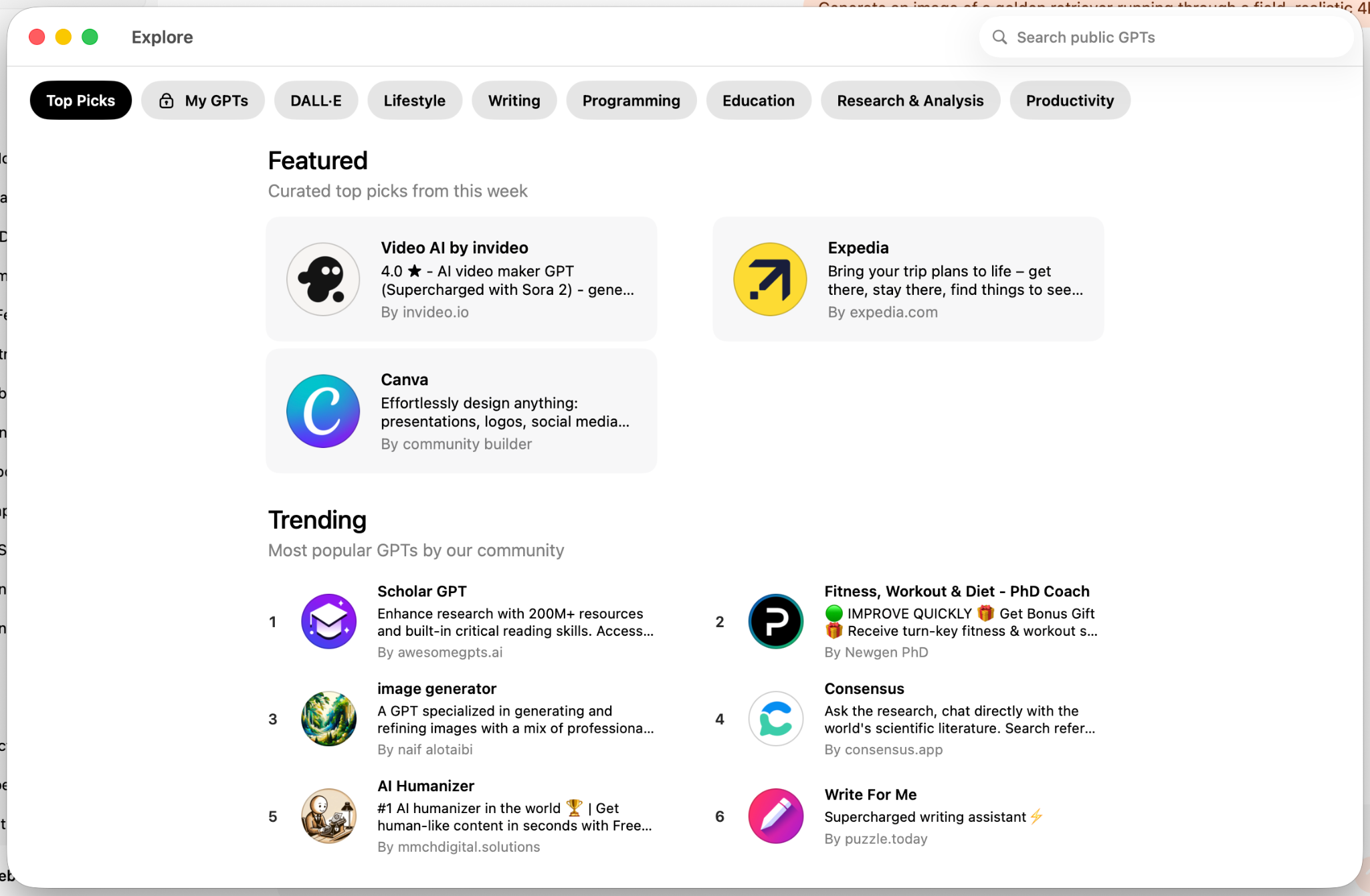Click the 'Curated top picks from this week' subtitle

click(x=397, y=191)
